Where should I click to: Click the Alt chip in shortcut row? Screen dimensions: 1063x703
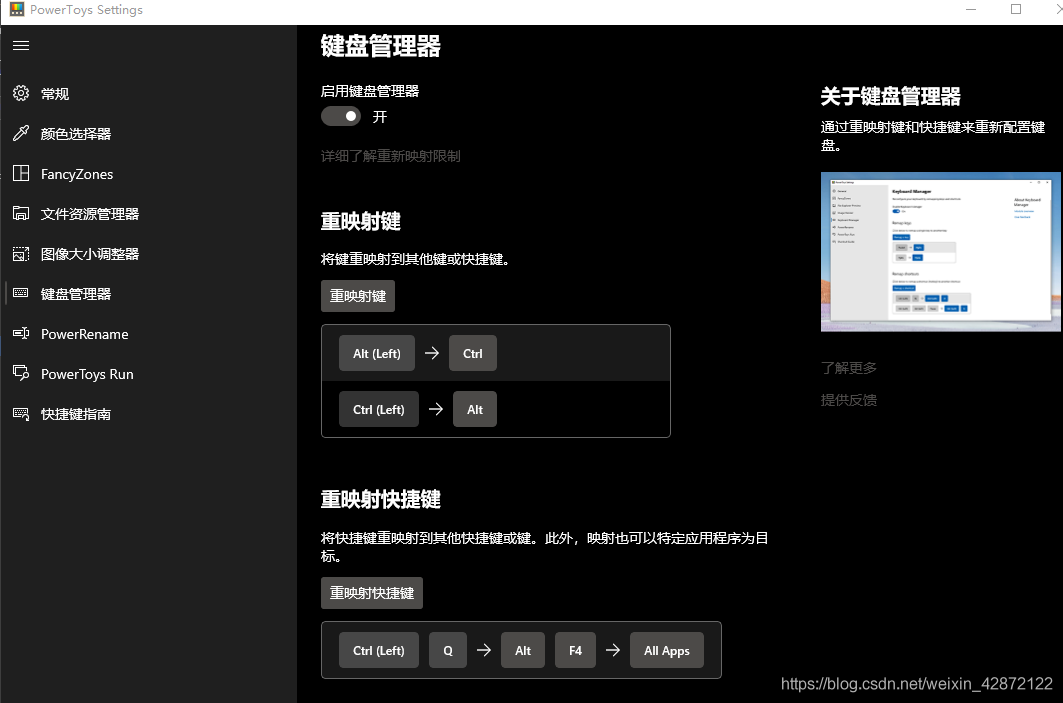(x=523, y=650)
